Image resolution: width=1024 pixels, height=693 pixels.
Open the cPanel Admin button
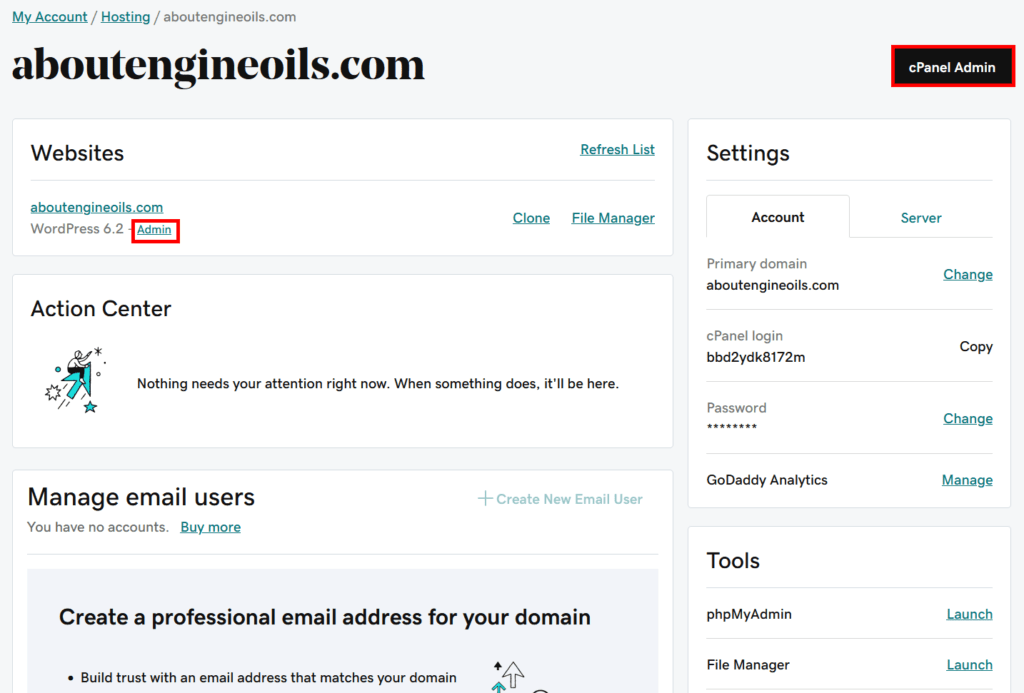point(952,67)
